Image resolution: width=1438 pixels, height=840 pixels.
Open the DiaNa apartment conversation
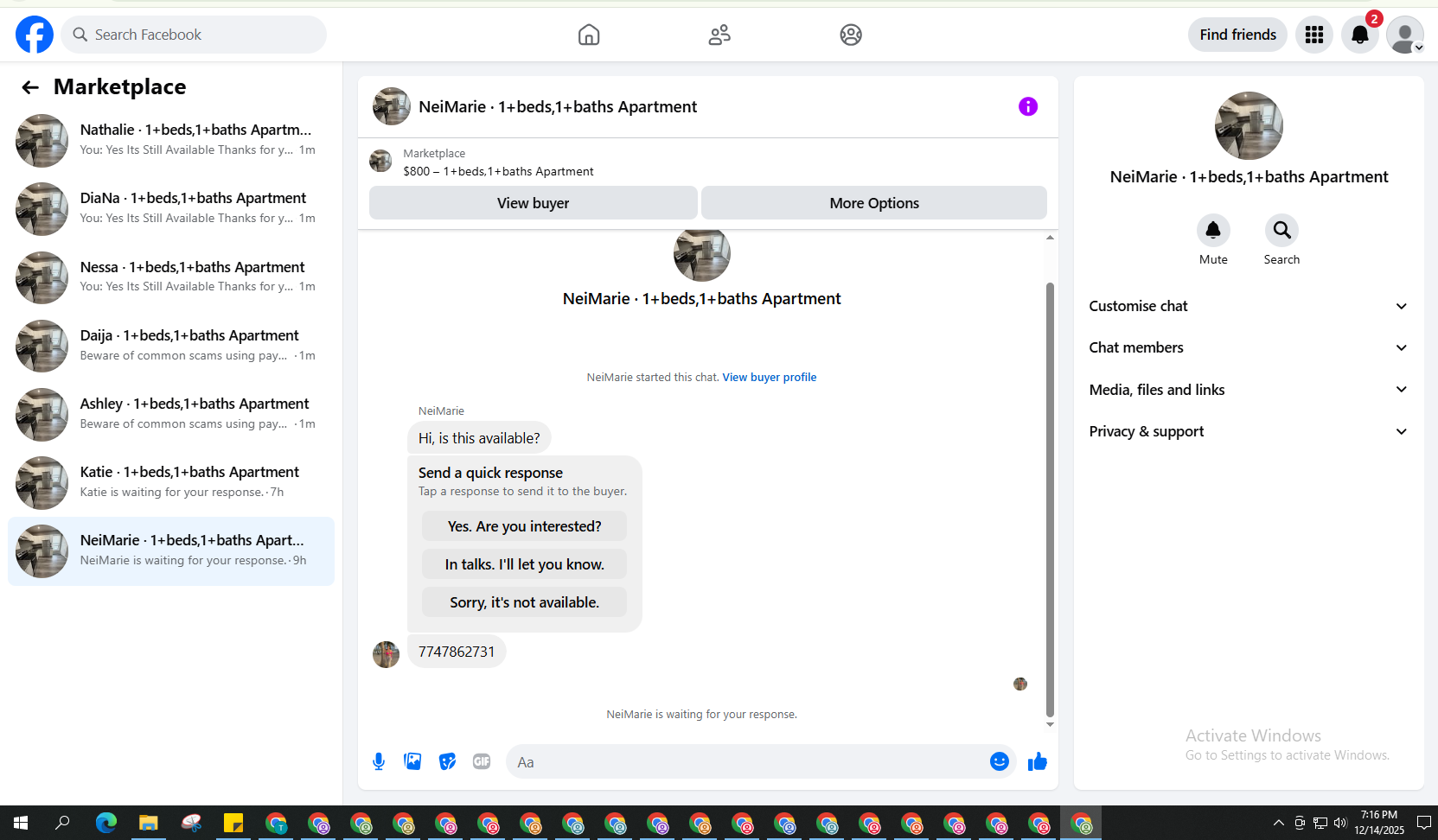click(171, 208)
